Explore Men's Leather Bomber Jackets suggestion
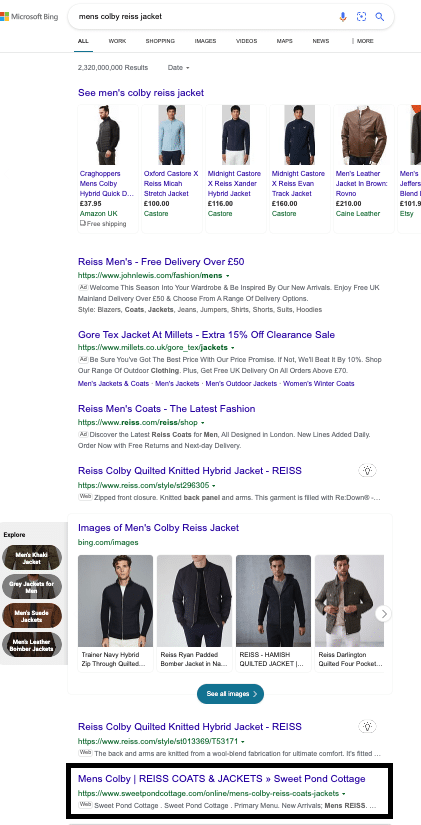 pos(32,645)
